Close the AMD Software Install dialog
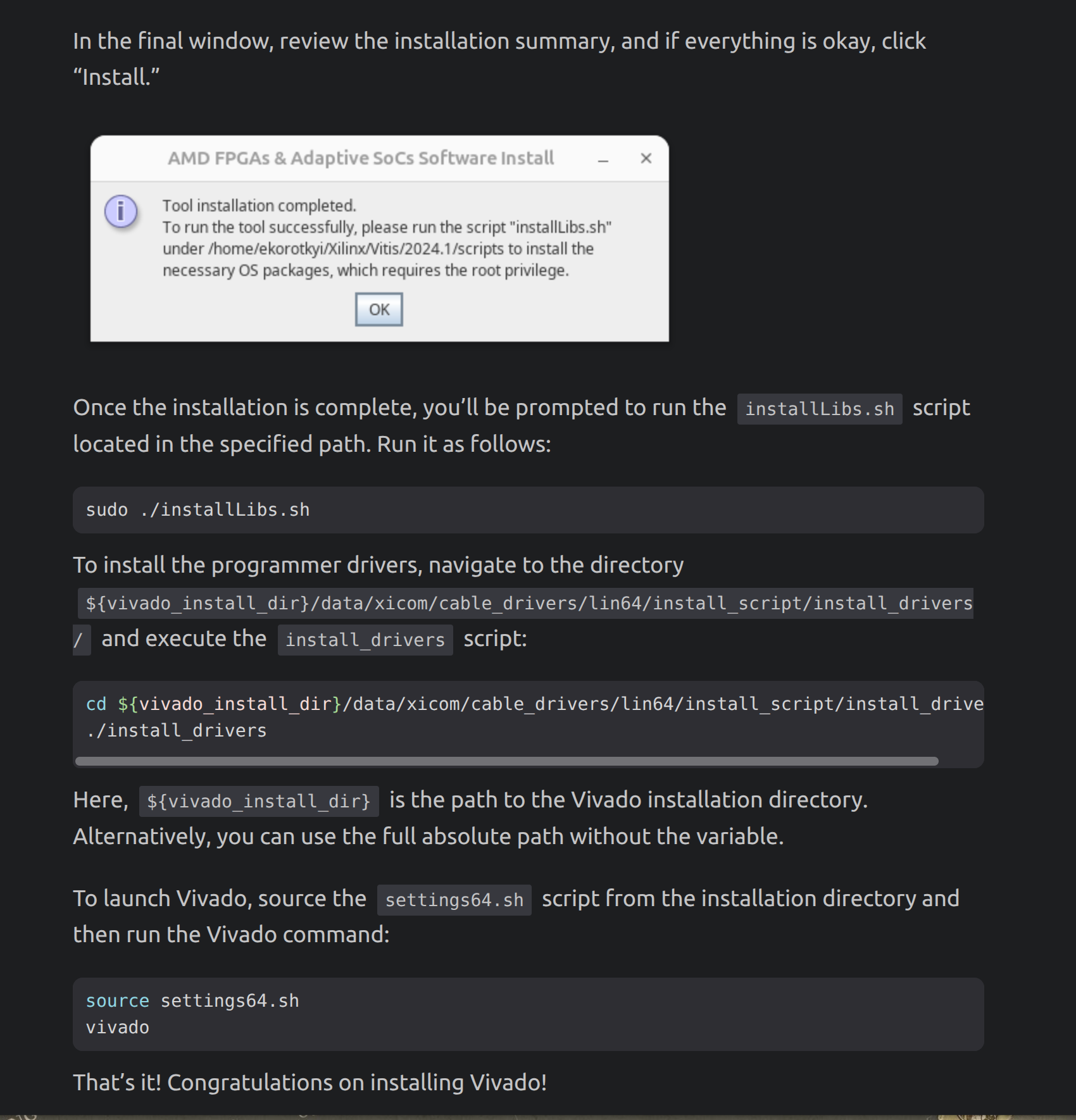 coord(646,158)
